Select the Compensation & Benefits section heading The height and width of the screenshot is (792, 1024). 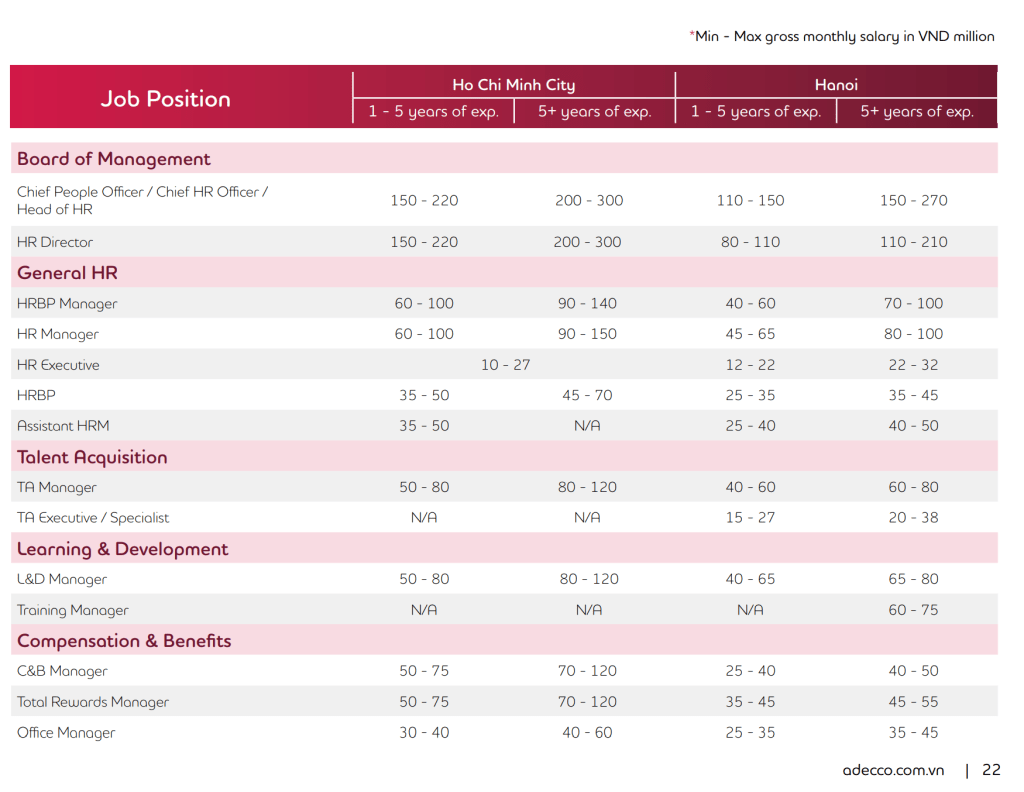(124, 641)
